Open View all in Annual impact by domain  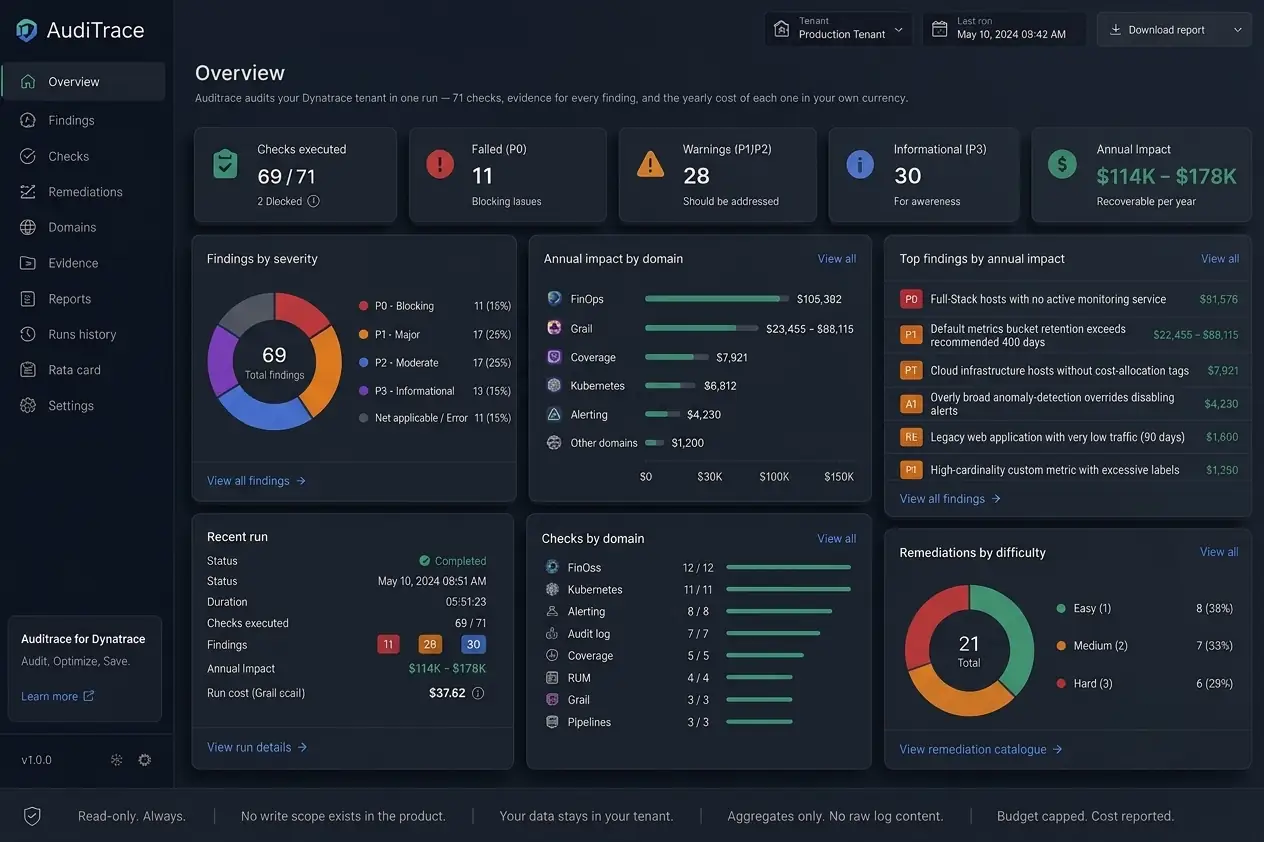tap(837, 259)
